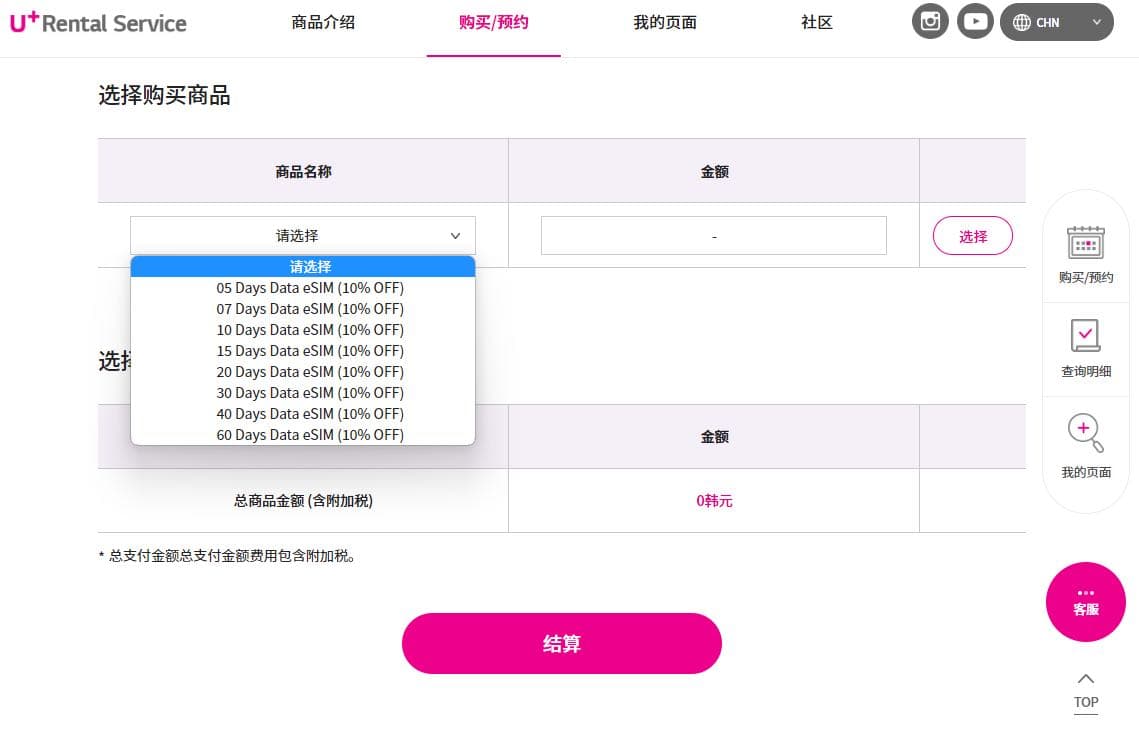The height and width of the screenshot is (731, 1139).
Task: Jump to TOP with arrow icon
Action: (1085, 692)
